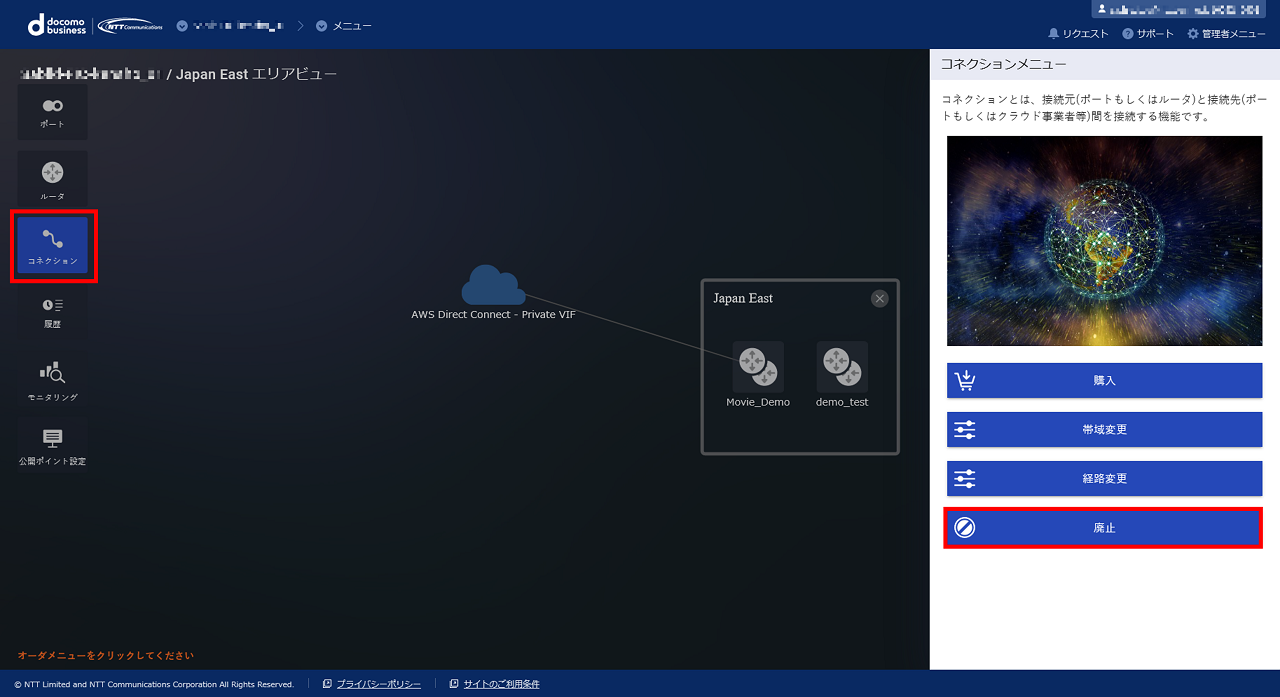Open public point settings (公開ポイント設定) icon
This screenshot has width=1280, height=697.
52,445
